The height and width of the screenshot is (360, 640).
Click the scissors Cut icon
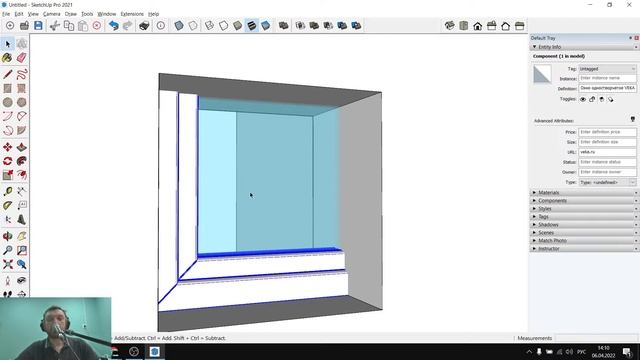pos(55,26)
